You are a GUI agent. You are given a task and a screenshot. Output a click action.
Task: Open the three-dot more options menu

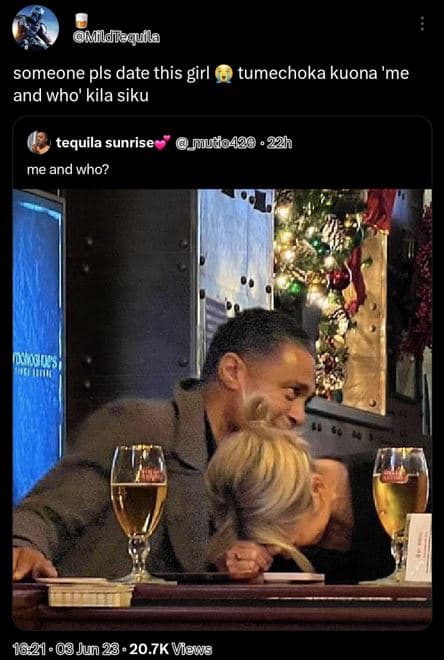tap(422, 24)
